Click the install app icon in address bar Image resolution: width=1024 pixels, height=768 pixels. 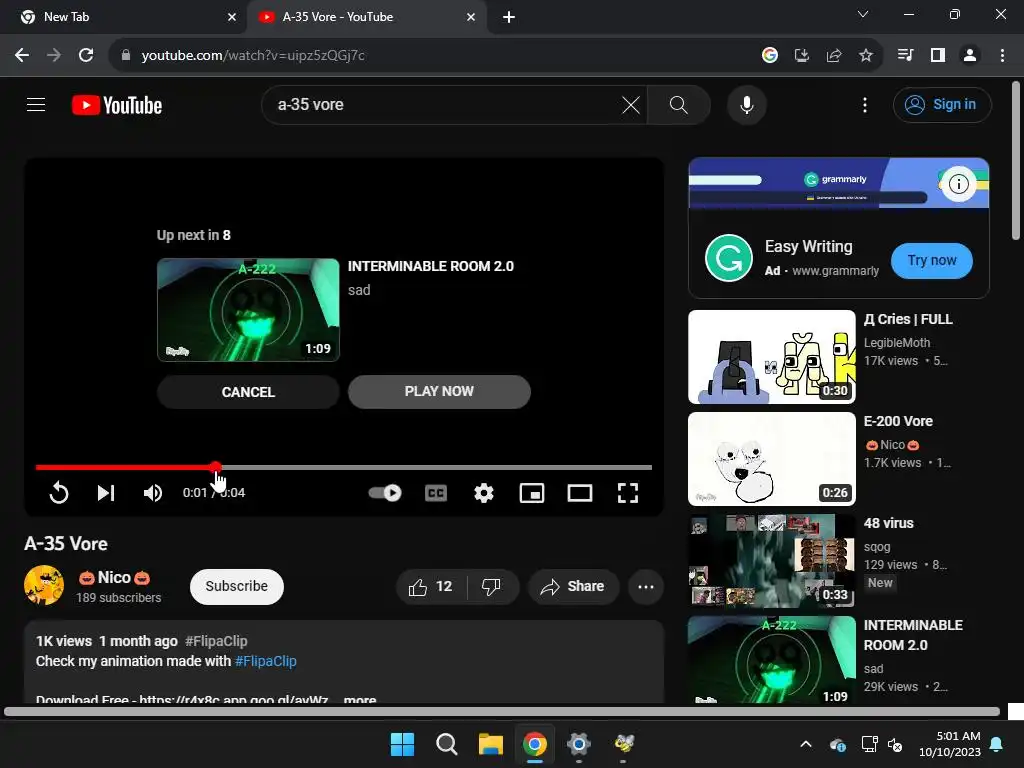801,55
